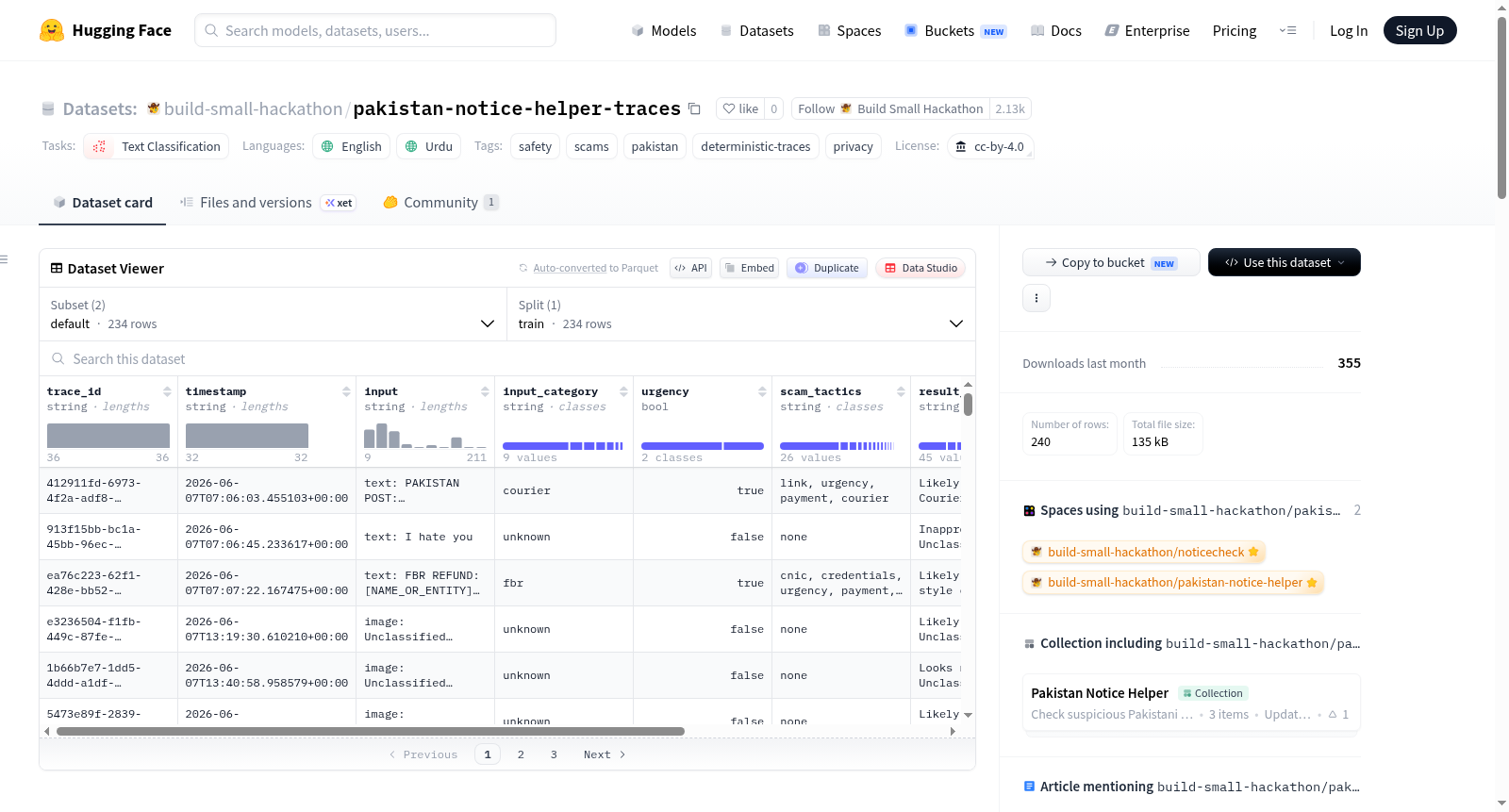Screen dimensions: 1509x812
Task: Click Log In
Action: [1349, 31]
